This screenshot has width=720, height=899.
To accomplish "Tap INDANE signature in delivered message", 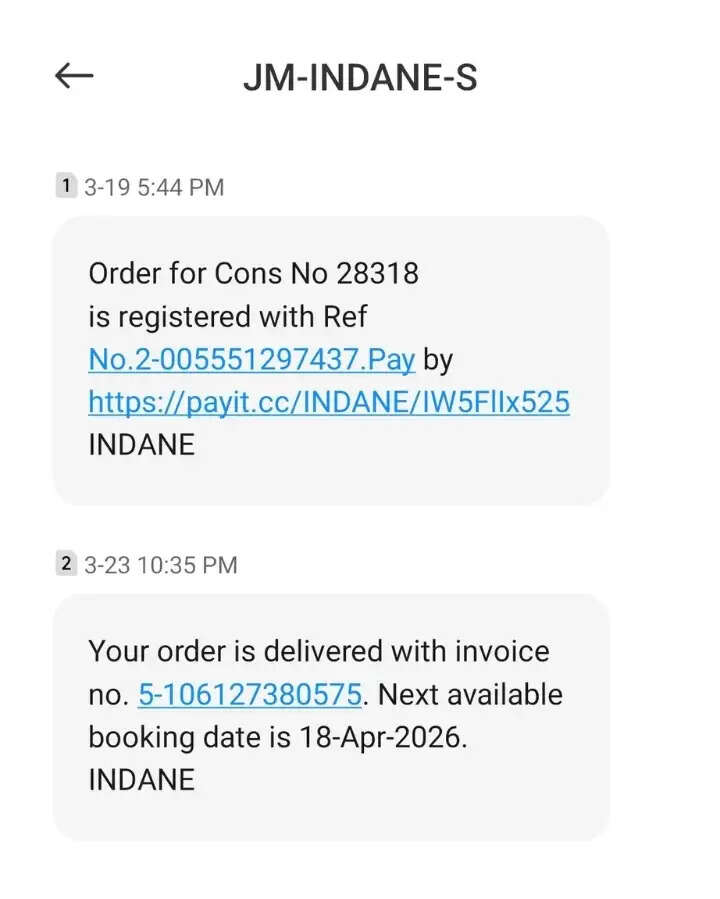I will coord(141,780).
